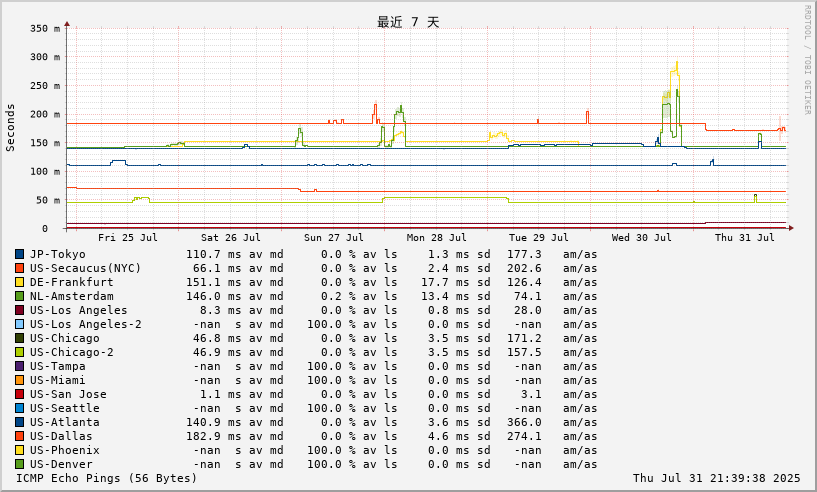
Task: Click the US-Los Angeles maroon legend swatch
Action: (x=19, y=311)
